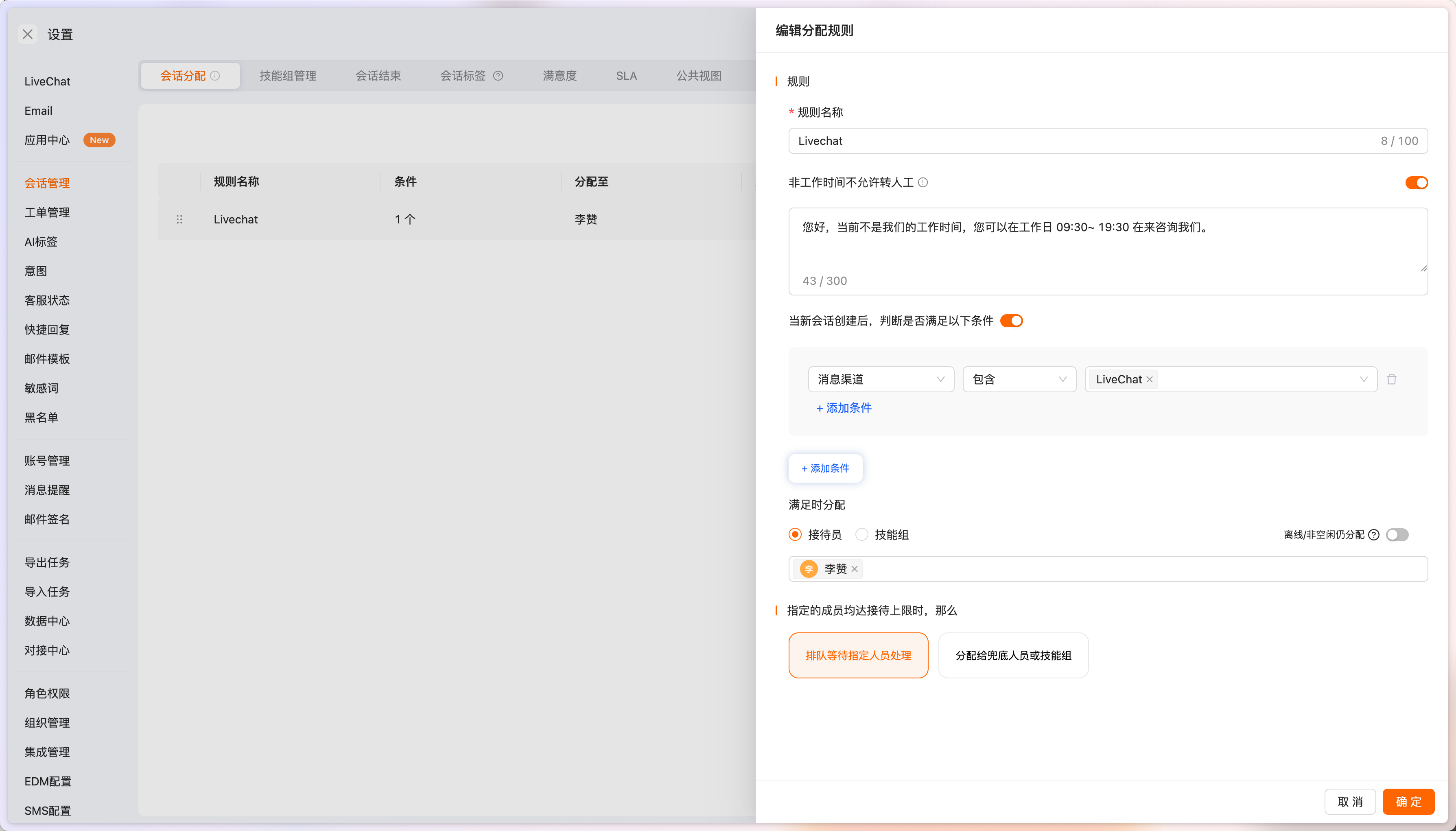Viewport: 1456px width, 831px height.
Task: Open the 包含 operator dropdown
Action: [x=1019, y=379]
